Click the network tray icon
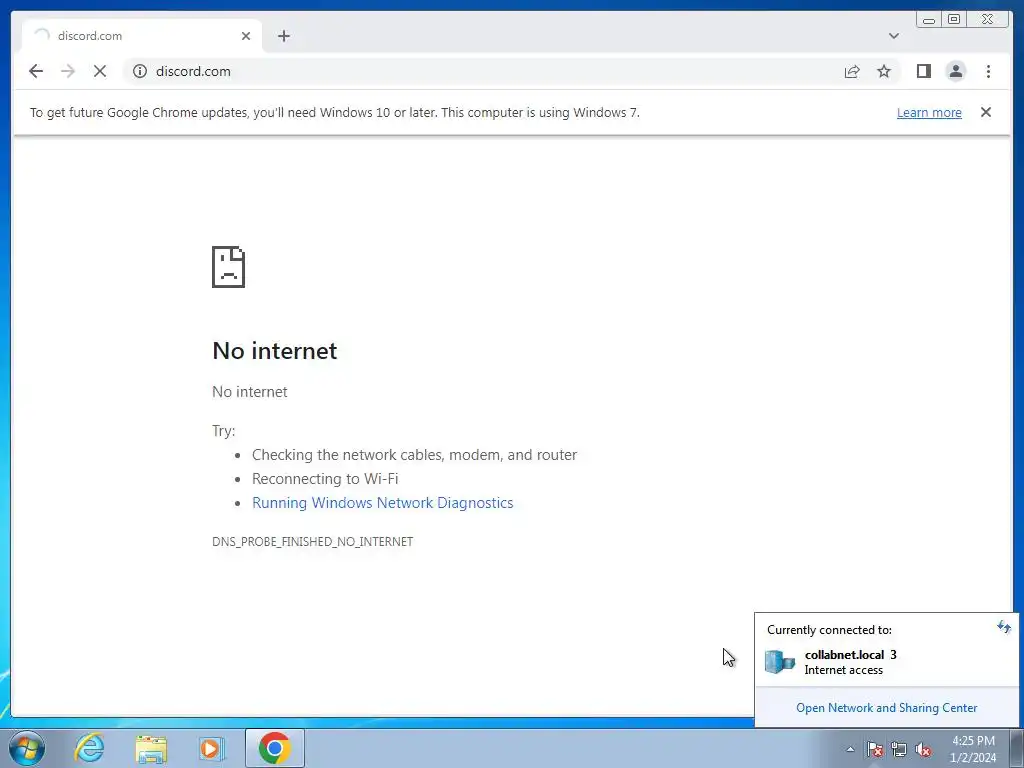Viewport: 1024px width, 768px height. pos(899,749)
